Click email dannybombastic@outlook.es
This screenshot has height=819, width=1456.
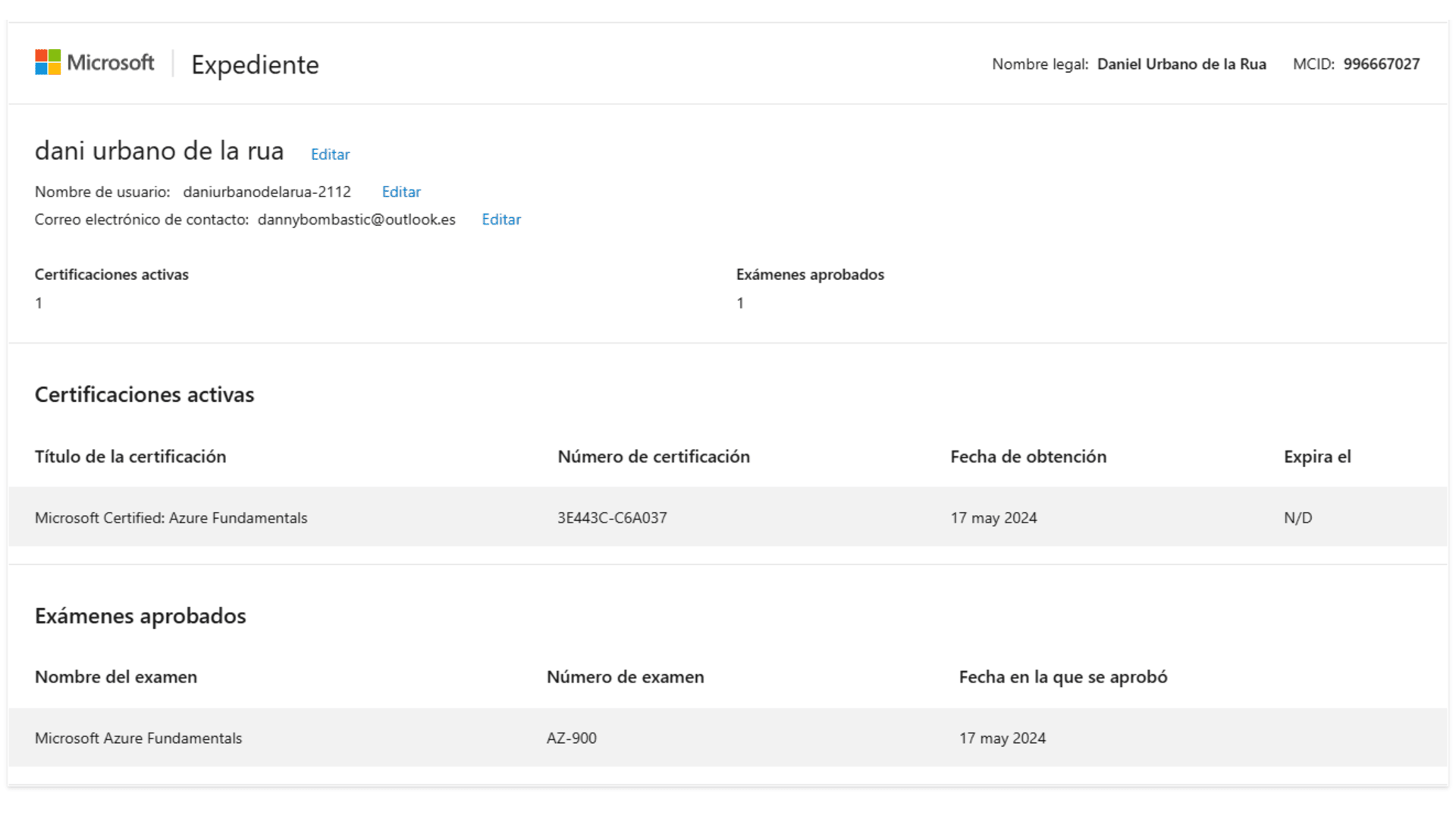356,219
